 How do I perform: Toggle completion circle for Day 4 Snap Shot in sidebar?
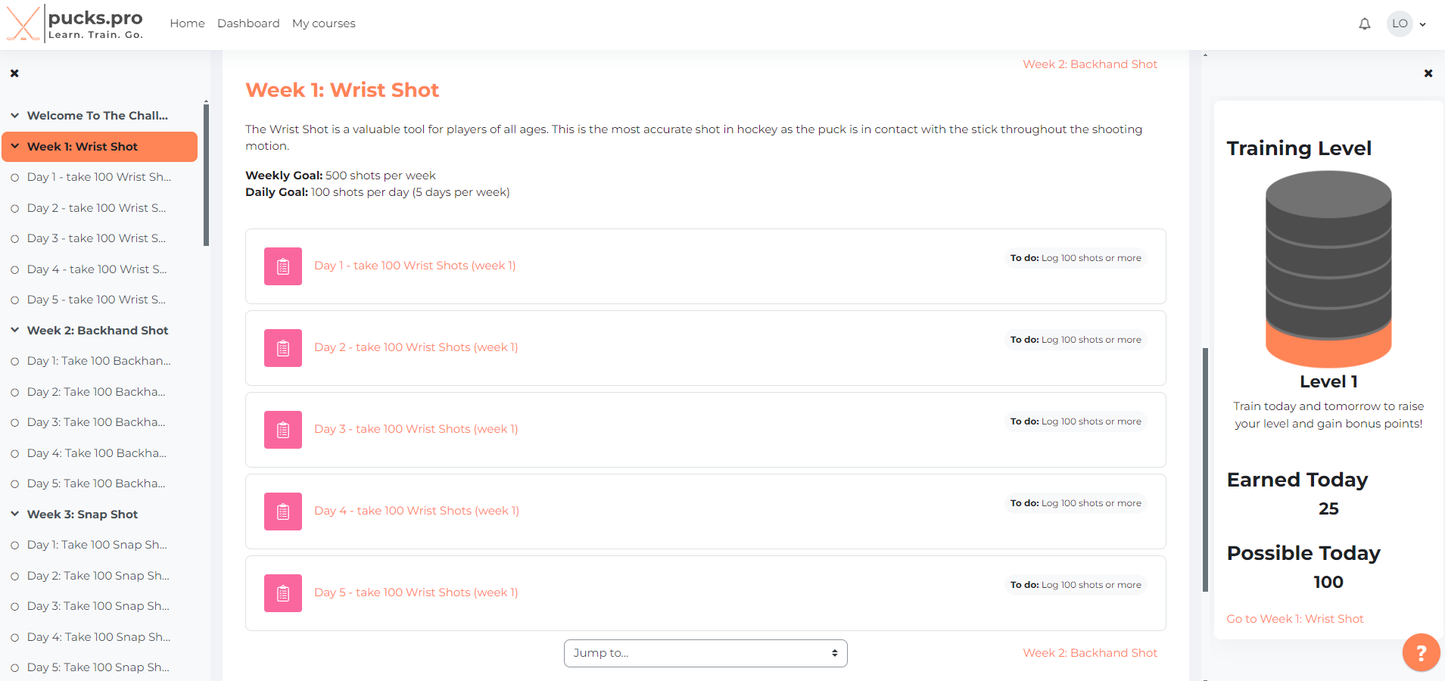(15, 637)
